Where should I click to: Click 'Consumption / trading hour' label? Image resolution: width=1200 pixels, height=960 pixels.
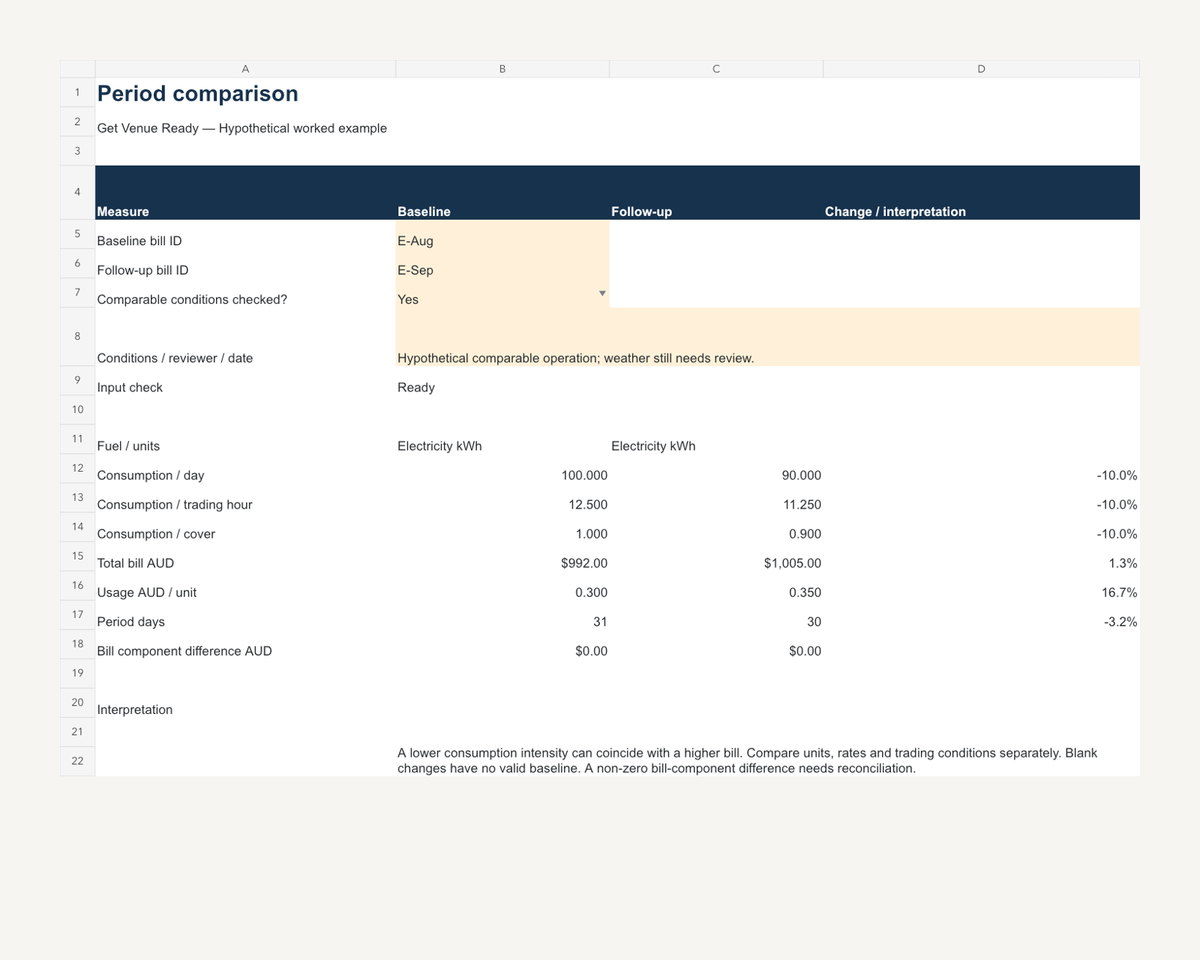(x=175, y=504)
